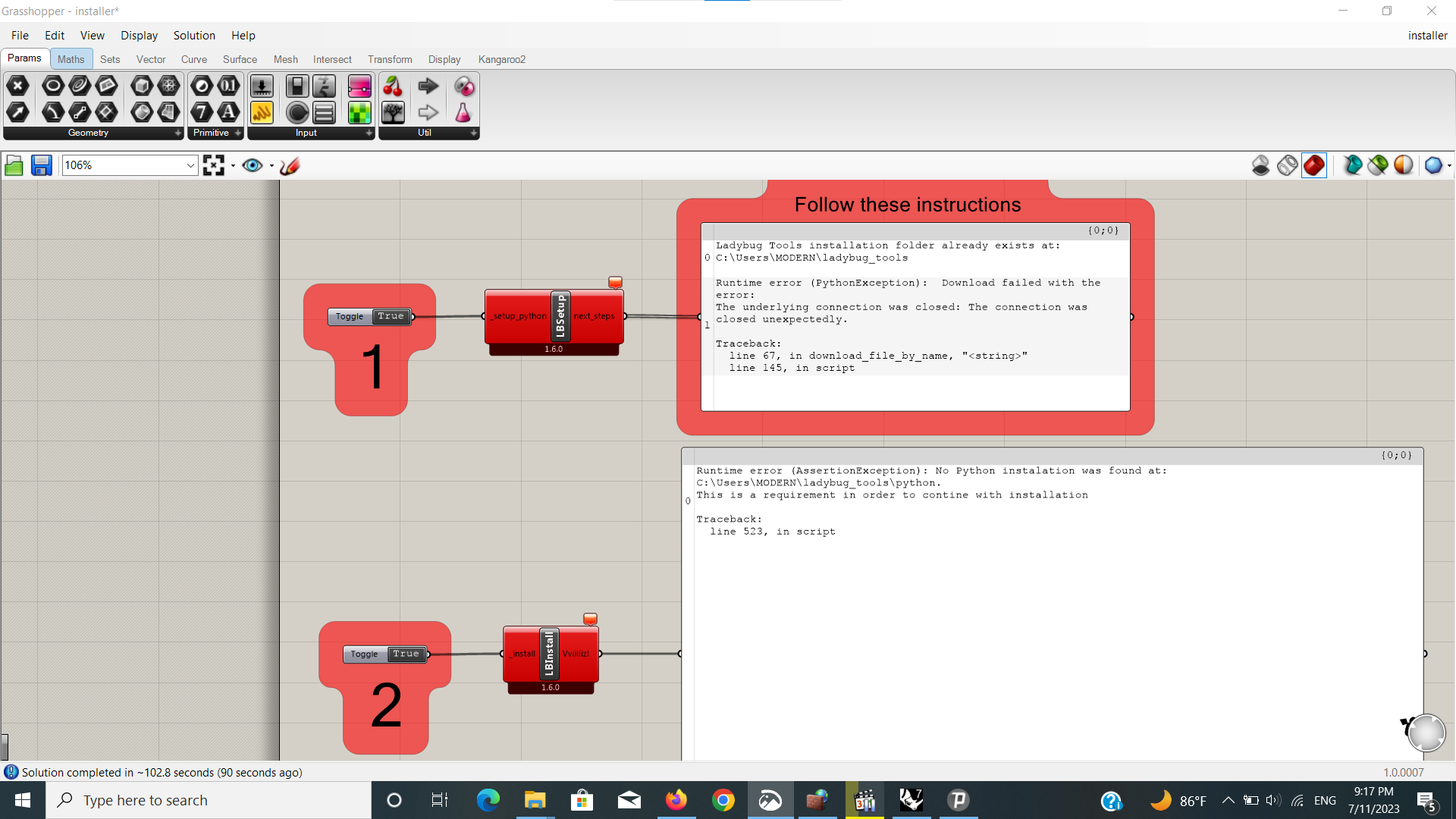Save document with blue floppy icon
1456x819 pixels.
click(x=41, y=165)
